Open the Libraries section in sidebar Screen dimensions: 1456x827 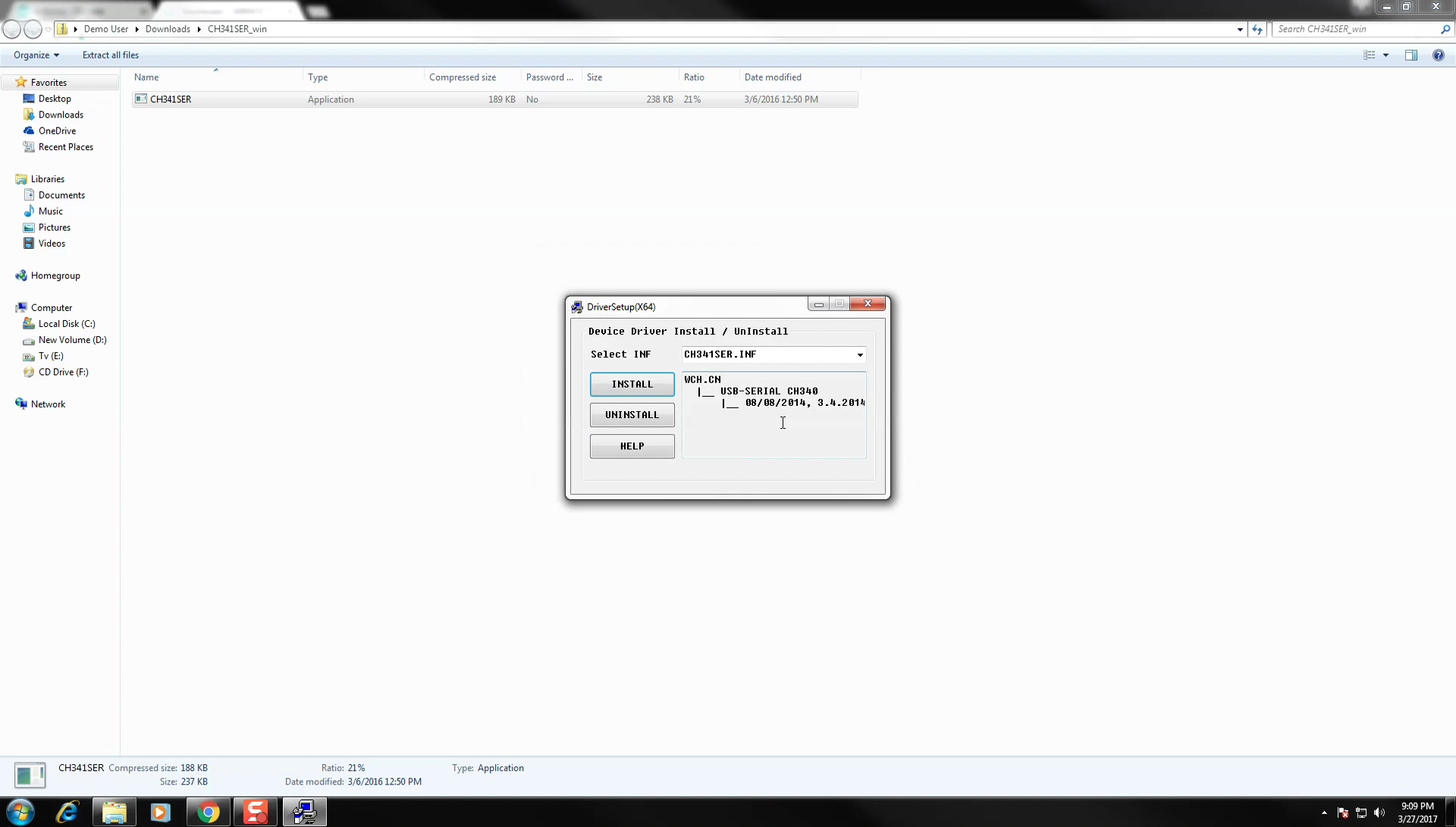tap(47, 178)
